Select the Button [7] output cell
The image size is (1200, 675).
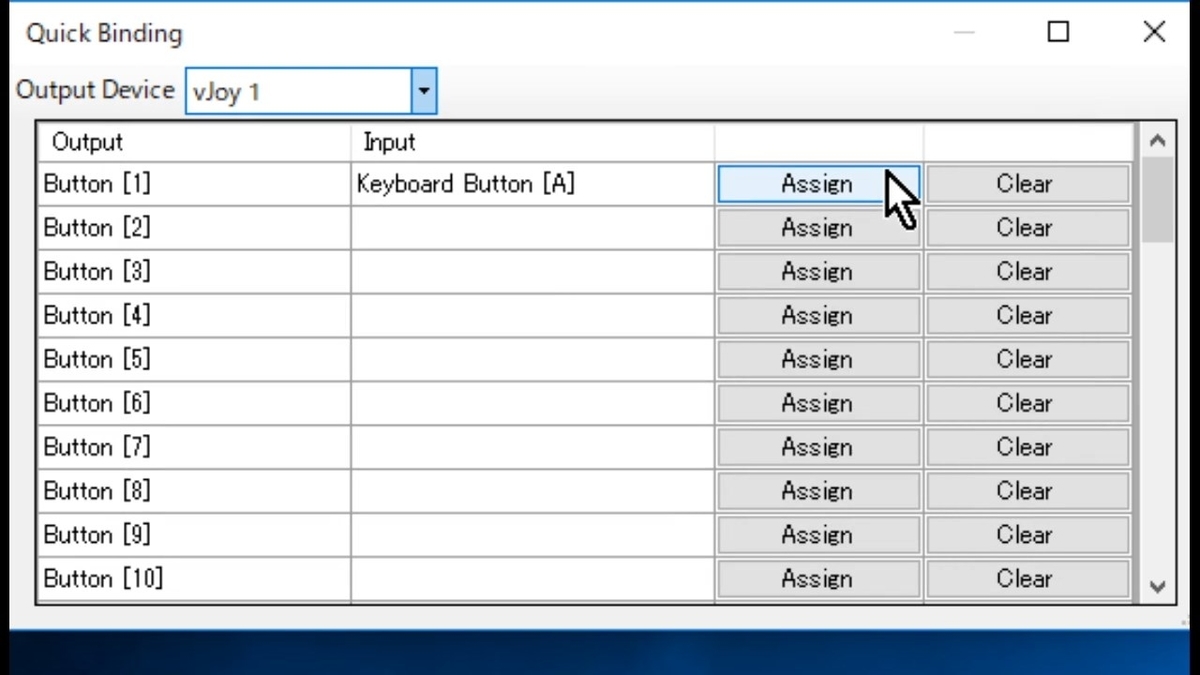(194, 448)
